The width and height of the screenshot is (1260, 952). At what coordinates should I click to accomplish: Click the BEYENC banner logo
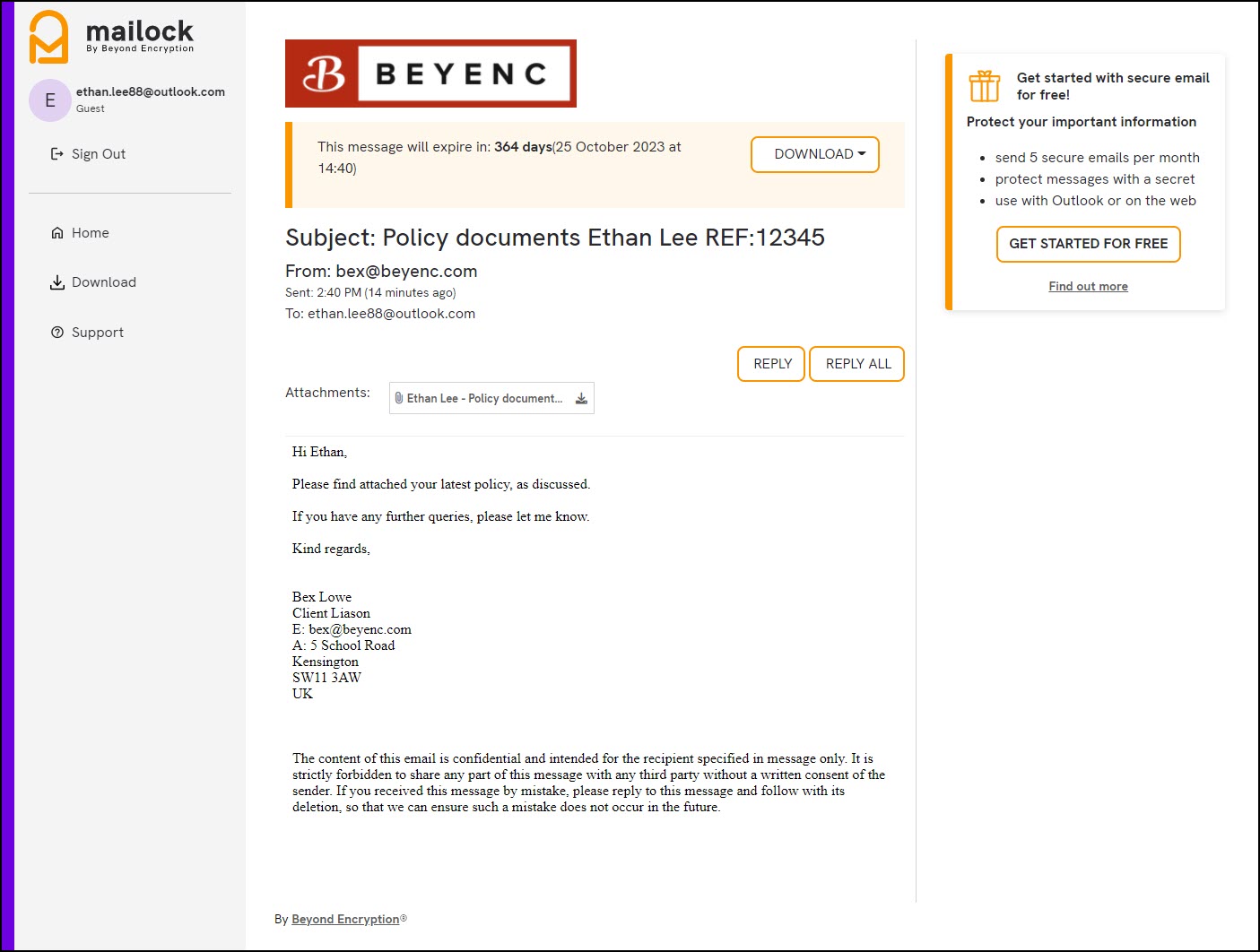click(x=430, y=74)
